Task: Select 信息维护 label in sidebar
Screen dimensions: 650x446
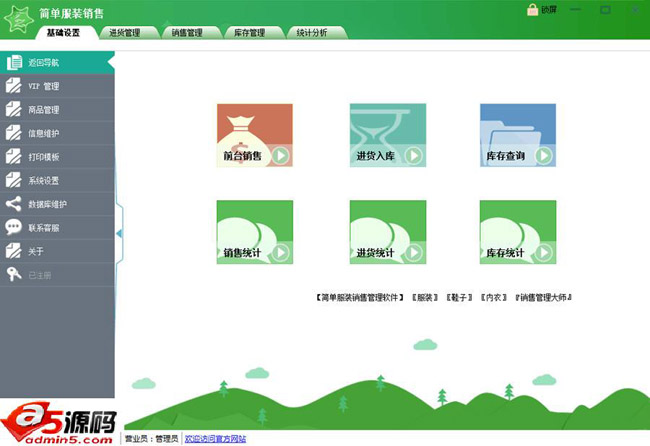Action: [x=44, y=133]
